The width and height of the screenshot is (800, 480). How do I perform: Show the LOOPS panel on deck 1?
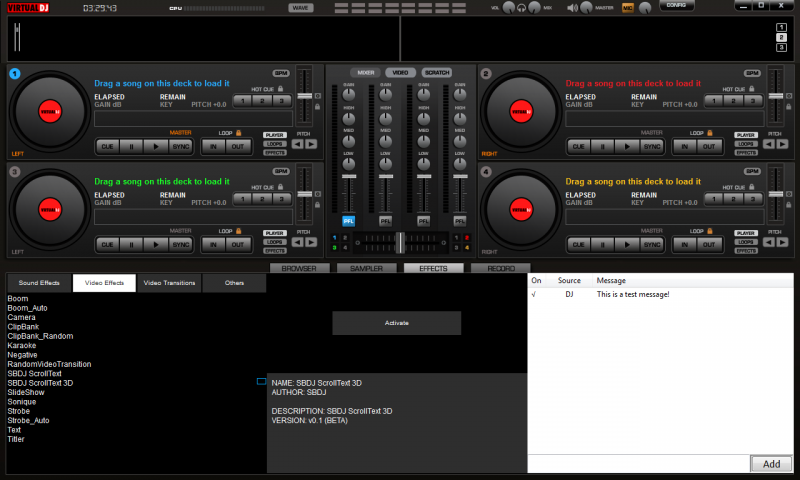point(274,144)
